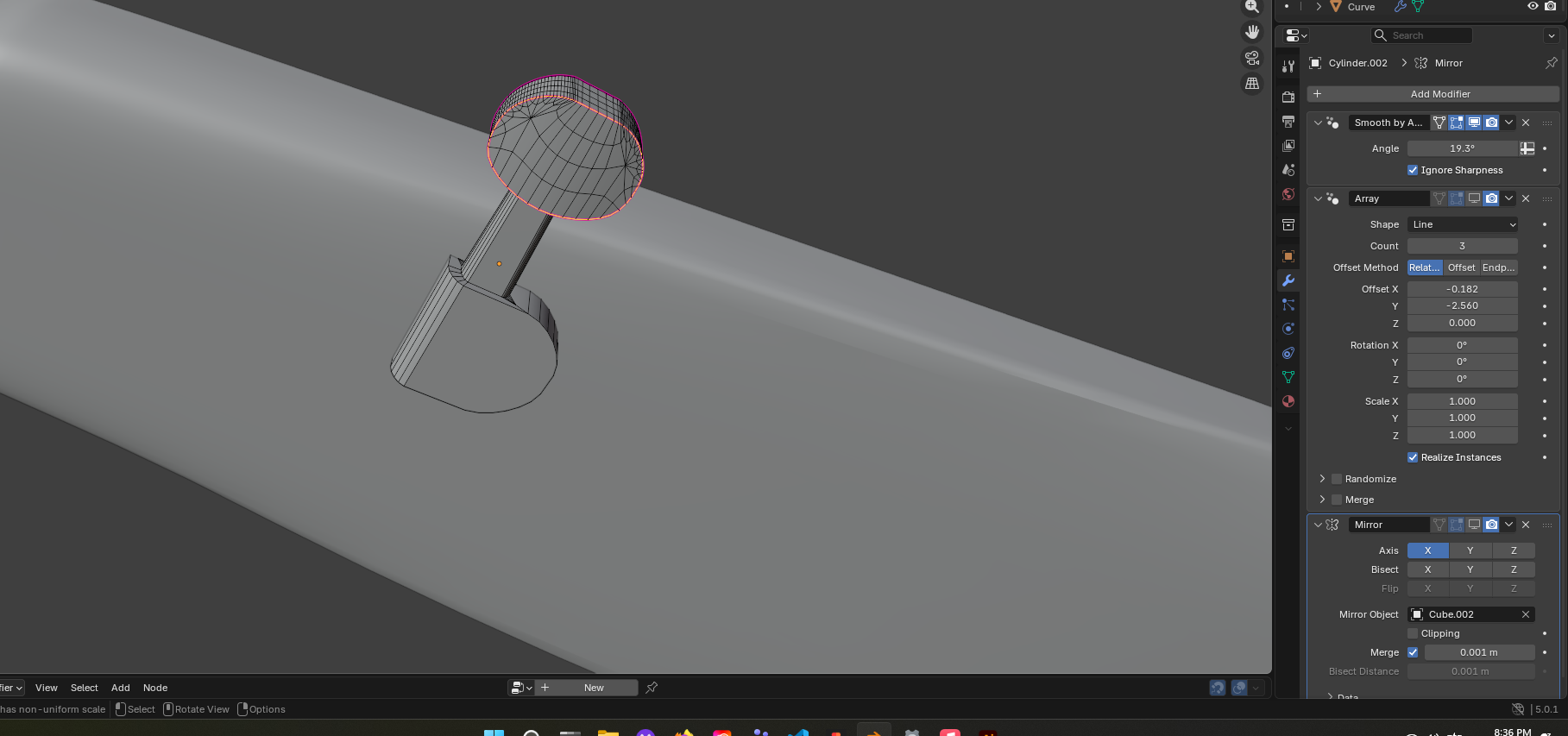Toggle the camera view icon in viewport
This screenshot has height=736, width=1568.
coord(1251,58)
